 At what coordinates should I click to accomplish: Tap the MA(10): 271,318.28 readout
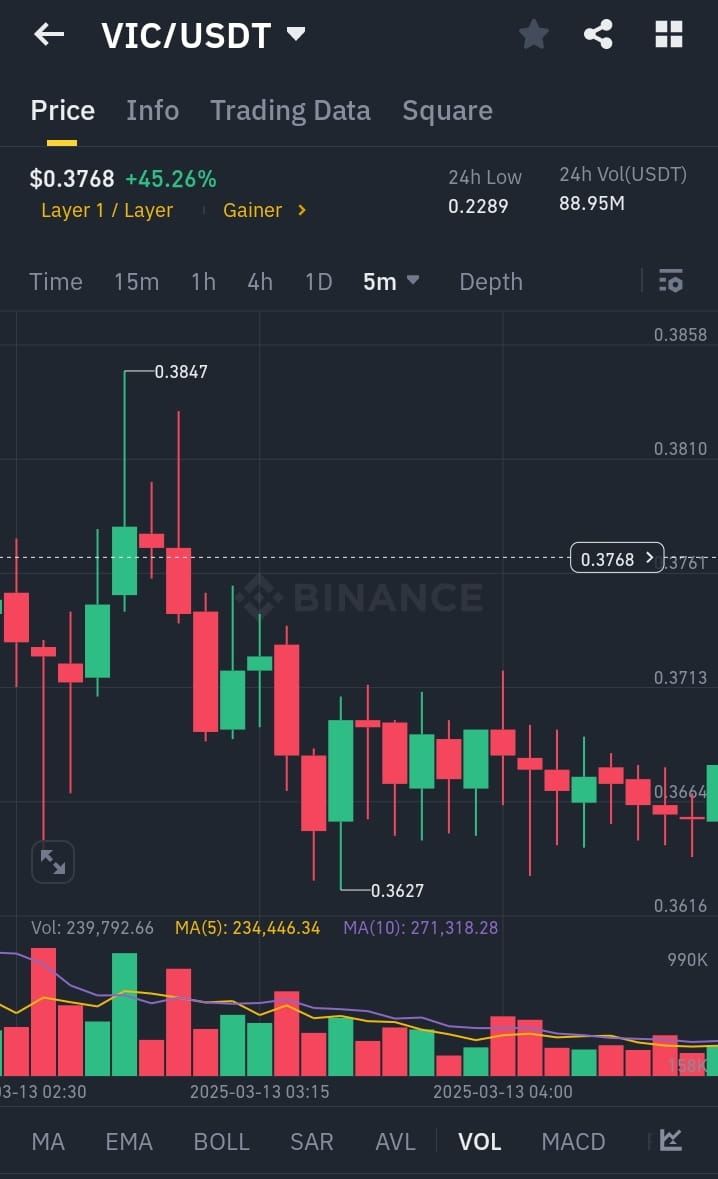(x=420, y=928)
